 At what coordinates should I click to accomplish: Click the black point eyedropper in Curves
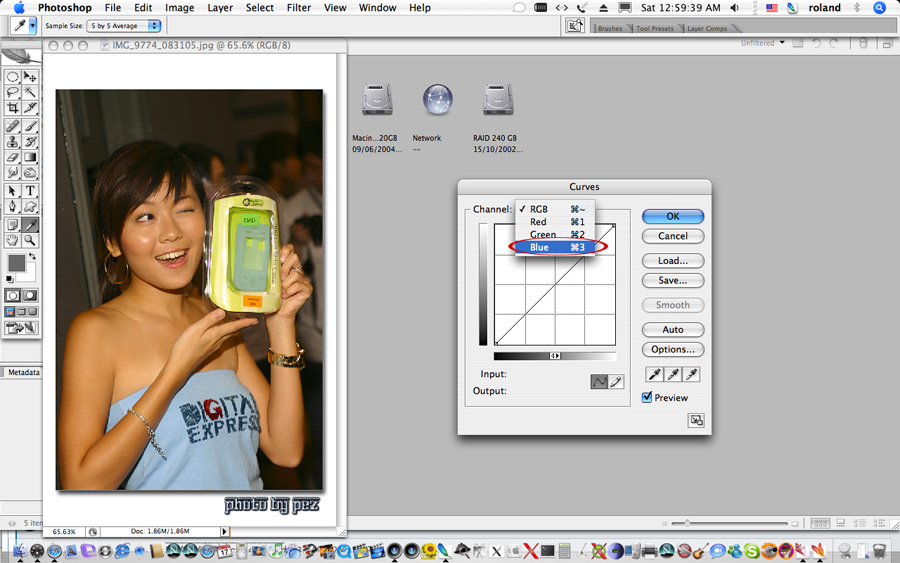coord(655,374)
